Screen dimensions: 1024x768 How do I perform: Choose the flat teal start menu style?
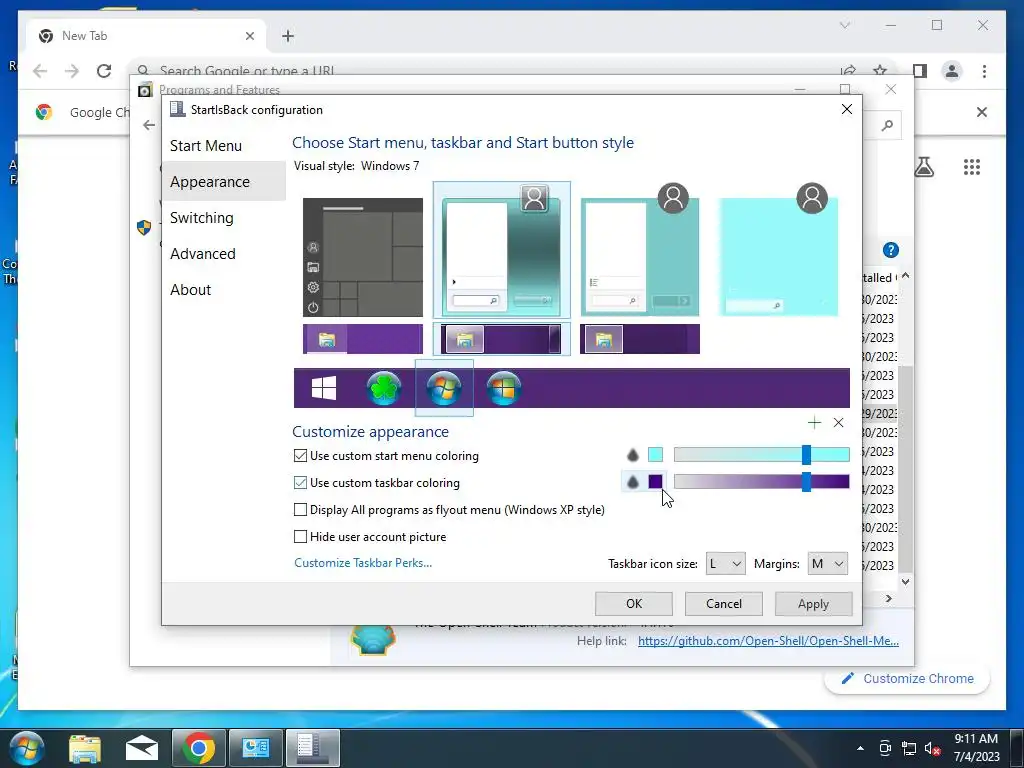639,257
